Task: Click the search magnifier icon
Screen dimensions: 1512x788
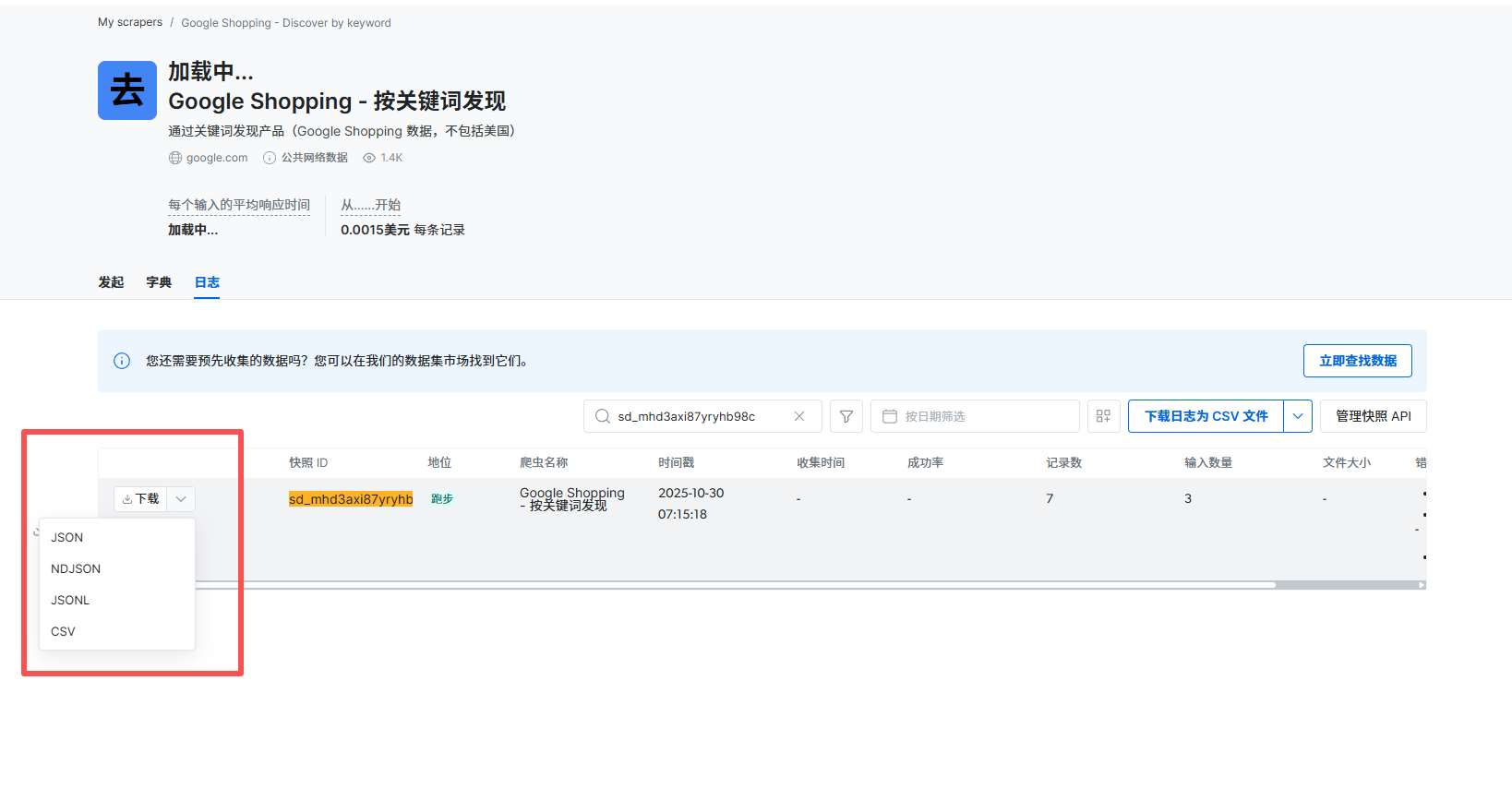Action: 603,416
